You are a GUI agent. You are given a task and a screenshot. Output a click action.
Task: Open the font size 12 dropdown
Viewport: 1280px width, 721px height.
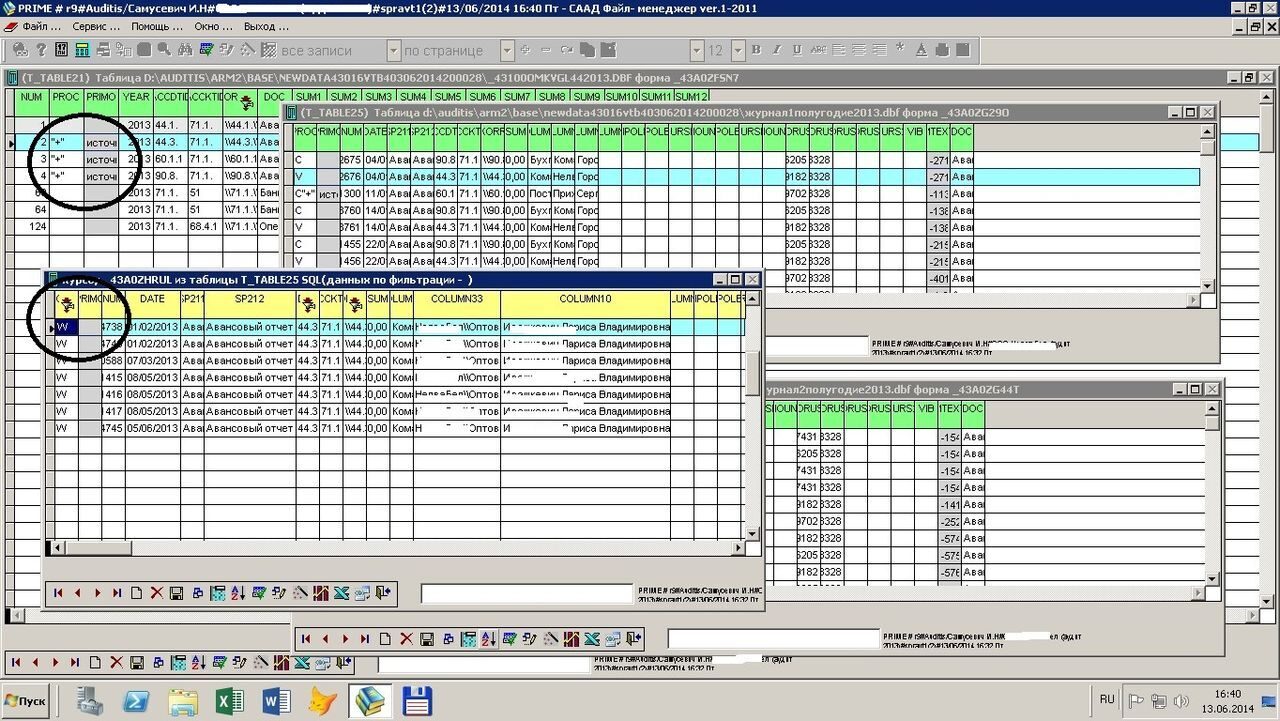pos(738,50)
